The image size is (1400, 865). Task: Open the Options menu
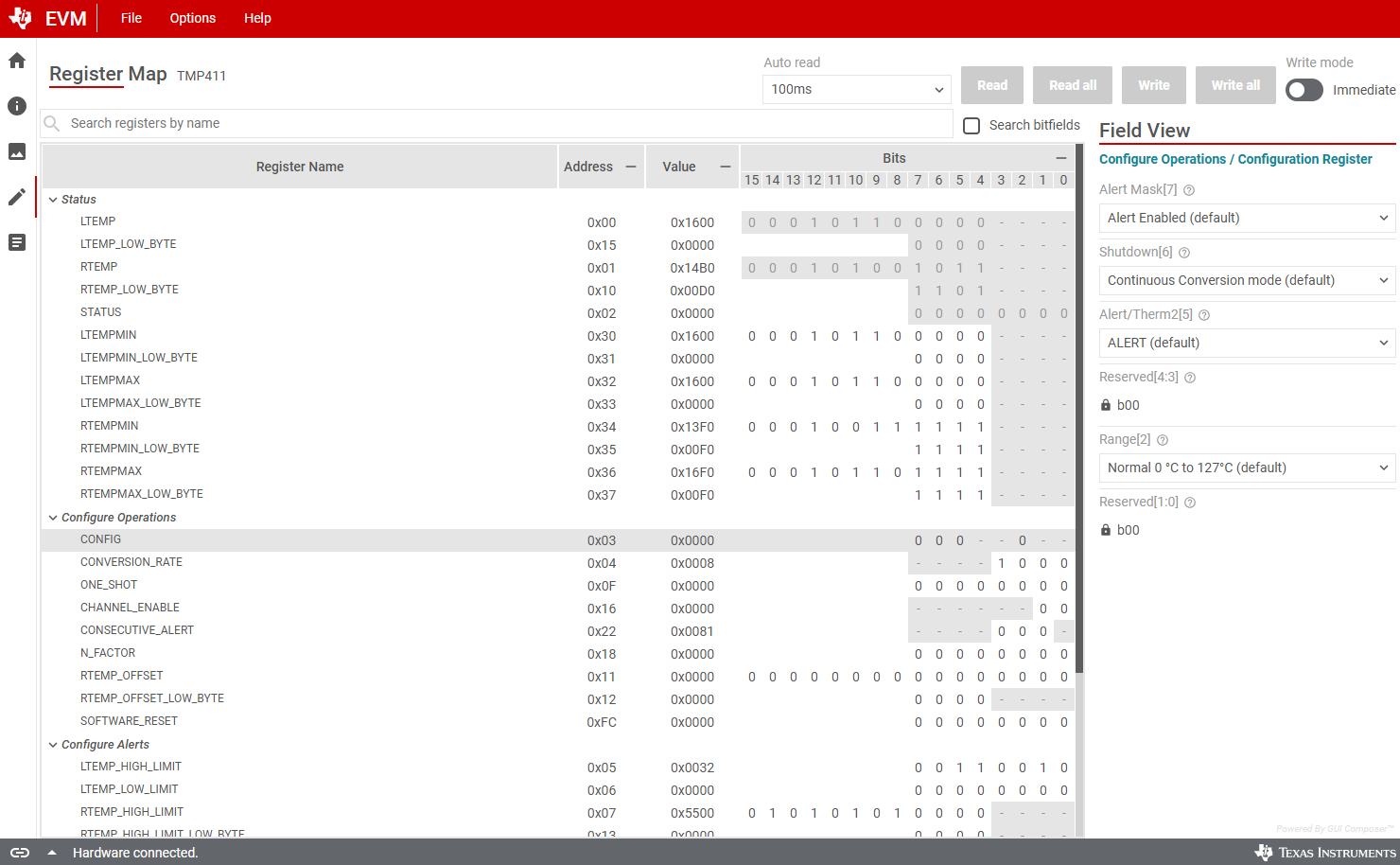[193, 18]
